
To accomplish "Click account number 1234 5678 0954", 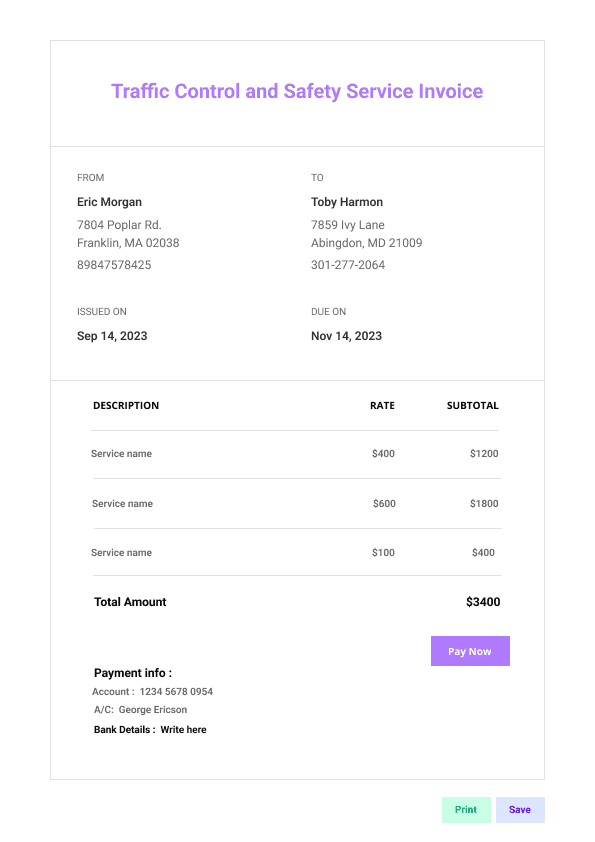I will (176, 692).
